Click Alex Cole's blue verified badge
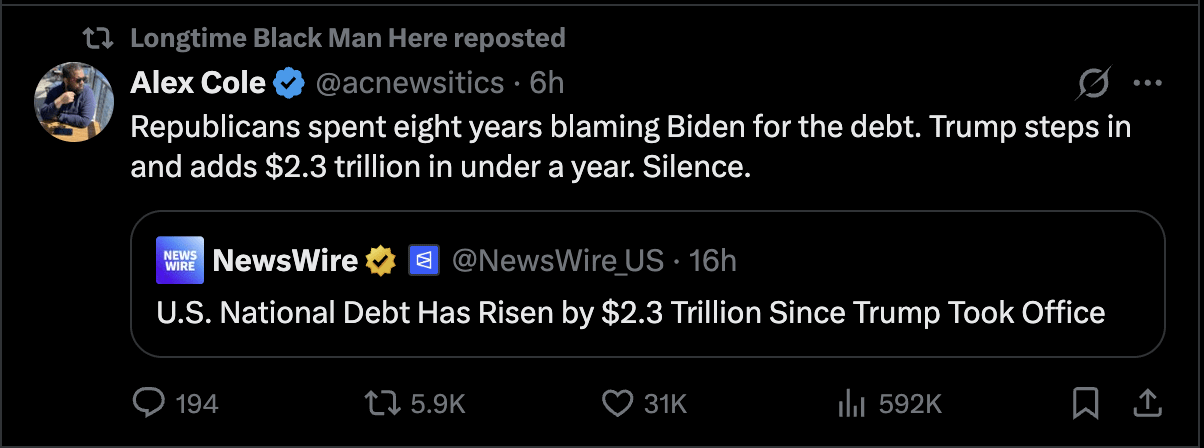Image resolution: width=1204 pixels, height=448 pixels. coord(290,83)
